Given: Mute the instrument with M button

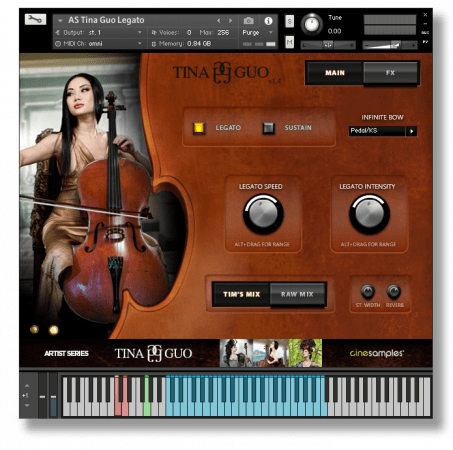Looking at the screenshot, I should [x=289, y=42].
